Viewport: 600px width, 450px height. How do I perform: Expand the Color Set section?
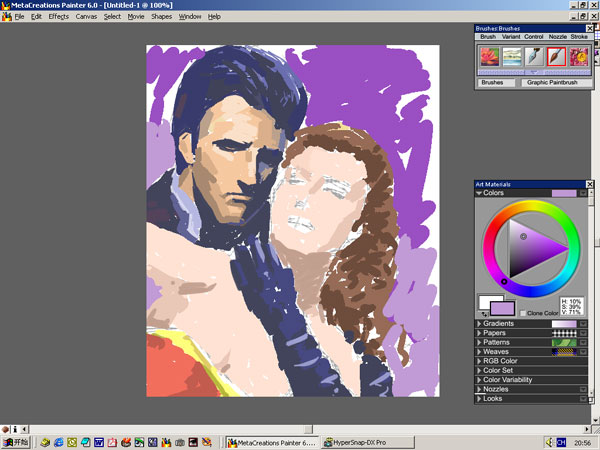(479, 370)
